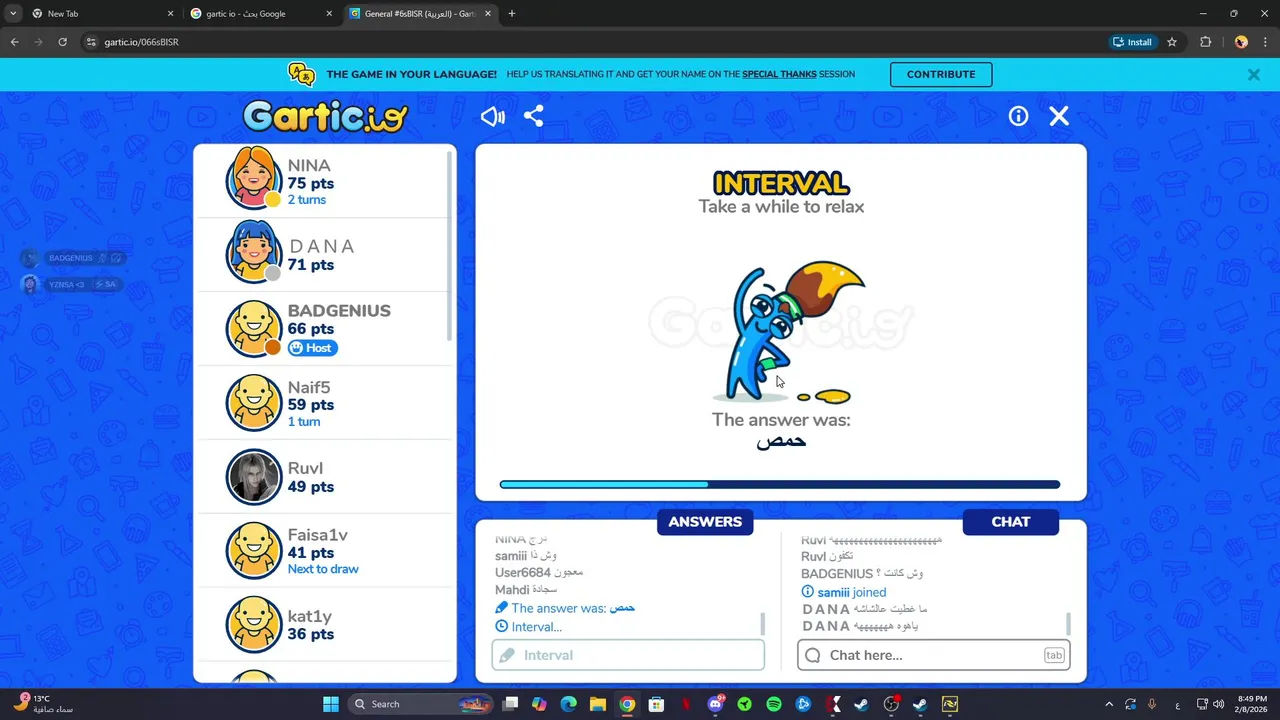
Task: Click Ruvl's photo avatar
Action: [253, 476]
